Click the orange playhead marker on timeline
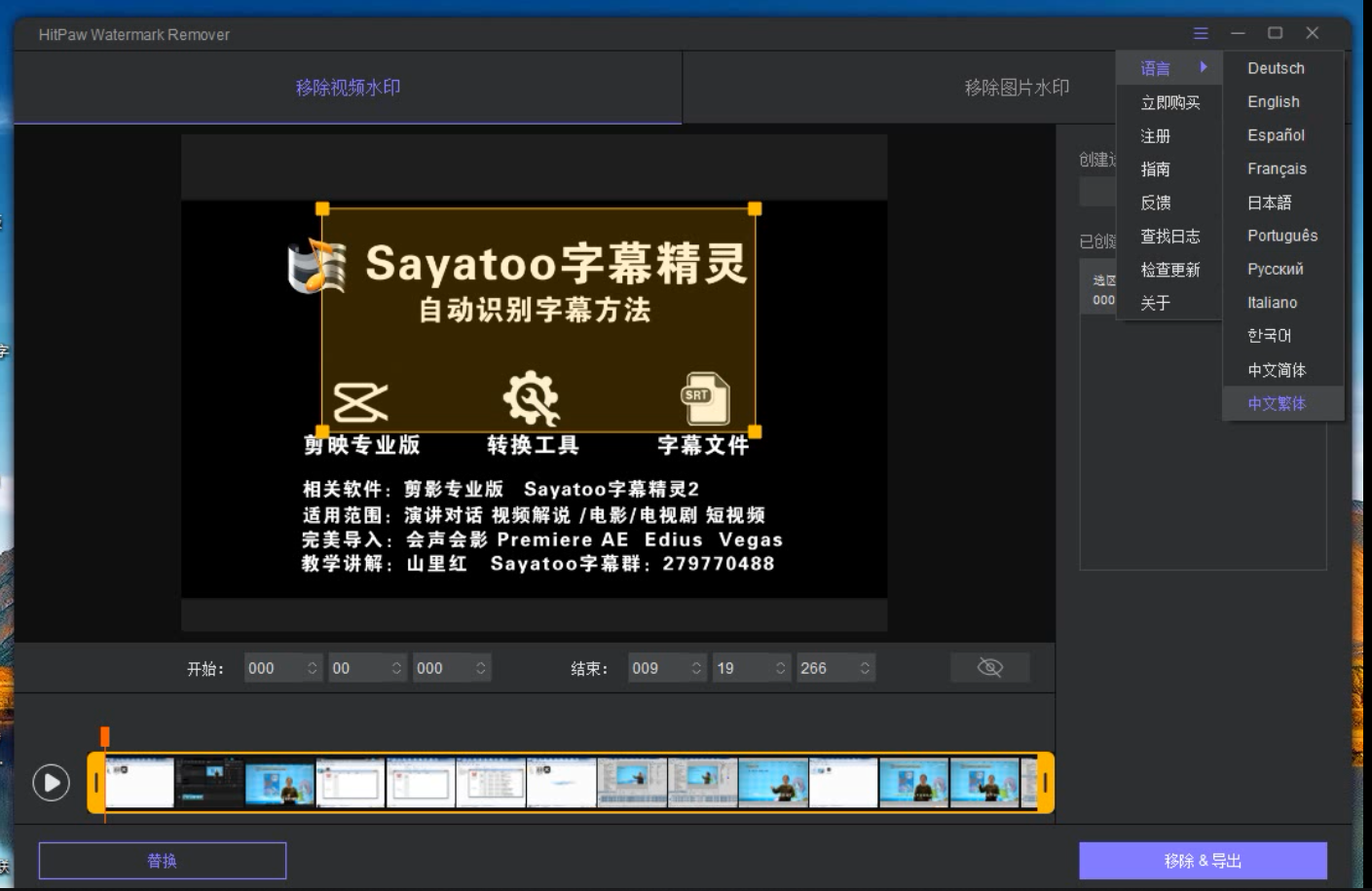1372x891 pixels. coord(105,736)
